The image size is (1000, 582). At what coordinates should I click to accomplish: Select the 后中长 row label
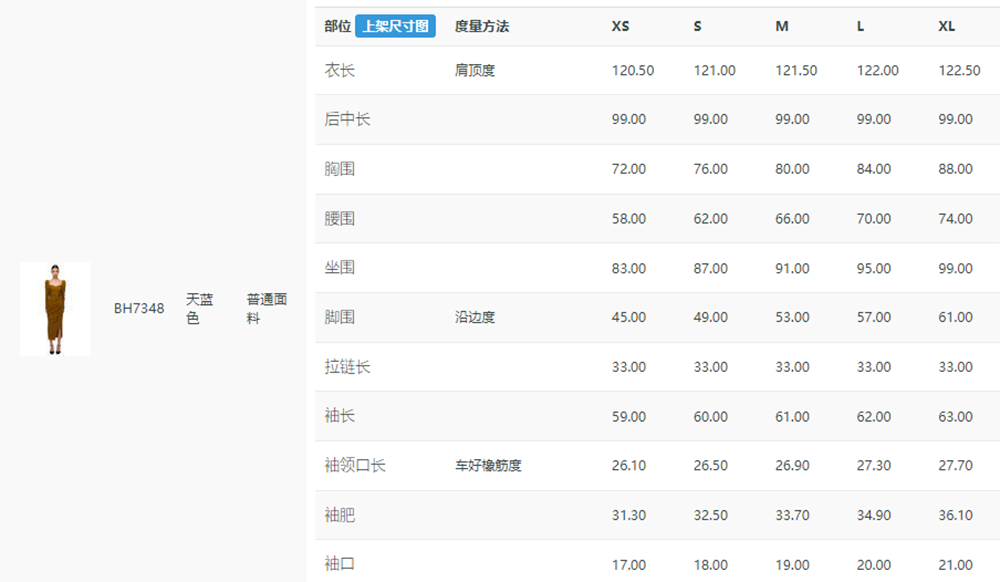pos(347,119)
